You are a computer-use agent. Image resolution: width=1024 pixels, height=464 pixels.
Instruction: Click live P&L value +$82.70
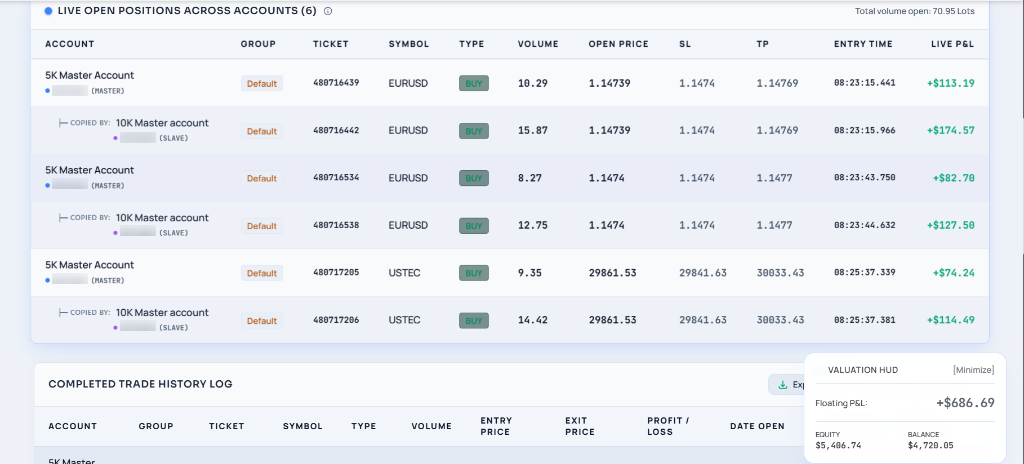tap(954, 178)
